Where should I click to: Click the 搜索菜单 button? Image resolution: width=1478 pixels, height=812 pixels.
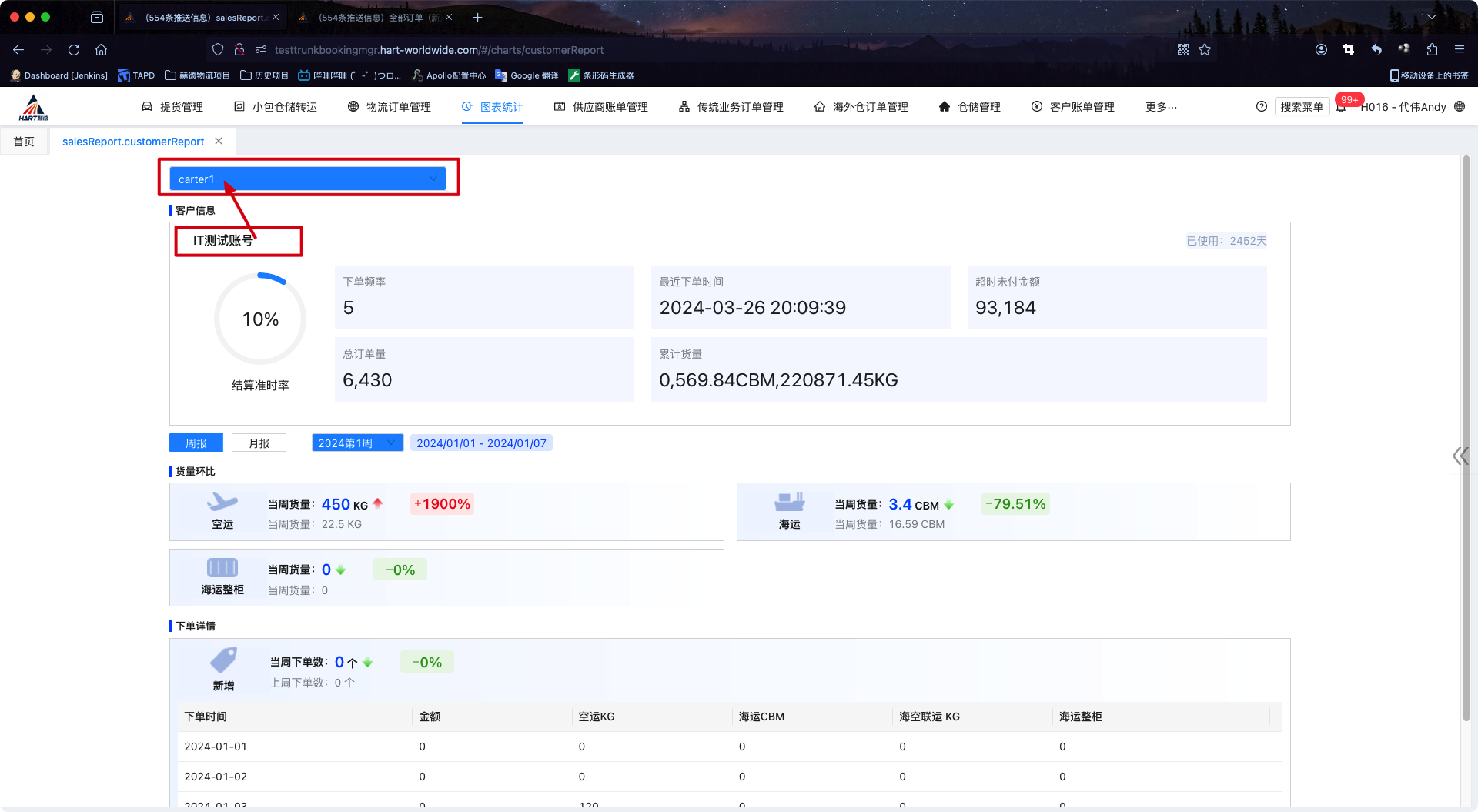pos(1301,107)
